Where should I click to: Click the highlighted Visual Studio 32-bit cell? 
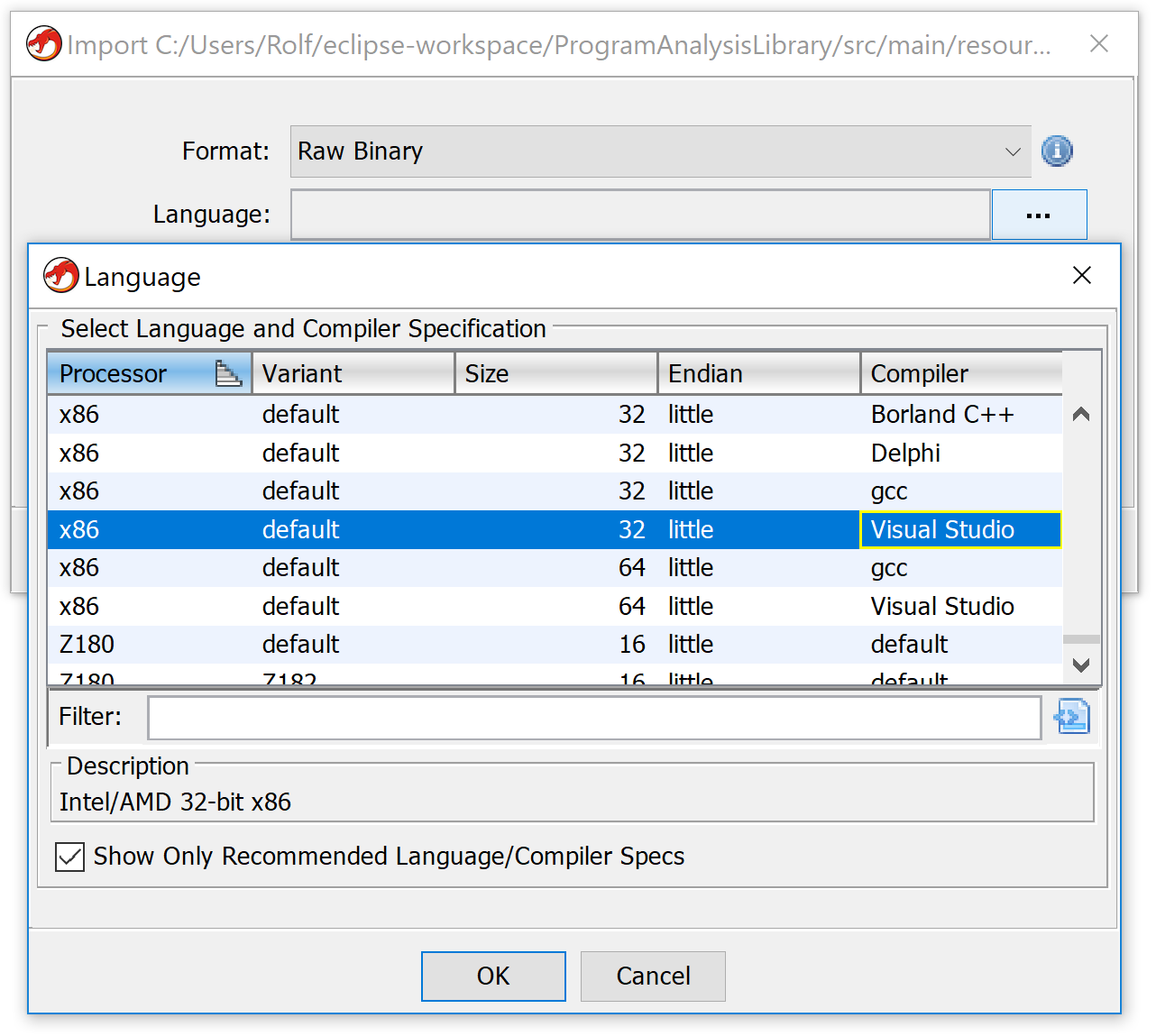pos(961,530)
